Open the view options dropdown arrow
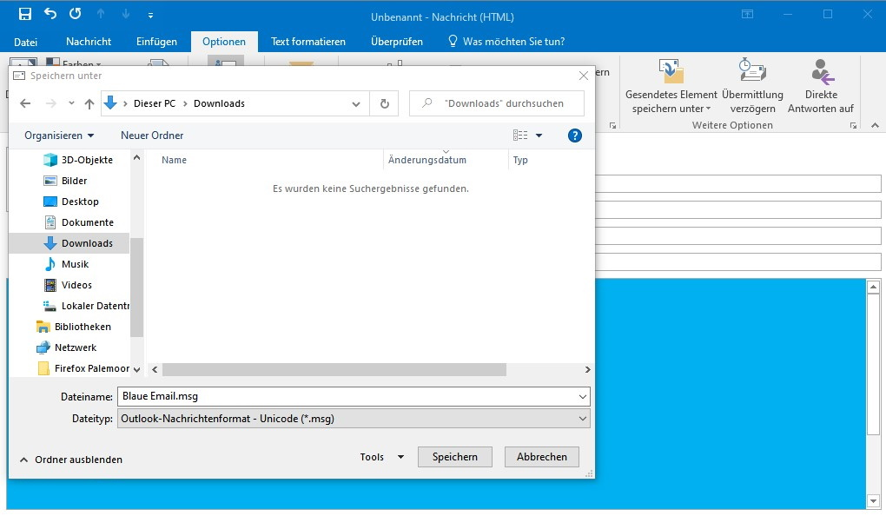The height and width of the screenshot is (516, 886). (539, 136)
